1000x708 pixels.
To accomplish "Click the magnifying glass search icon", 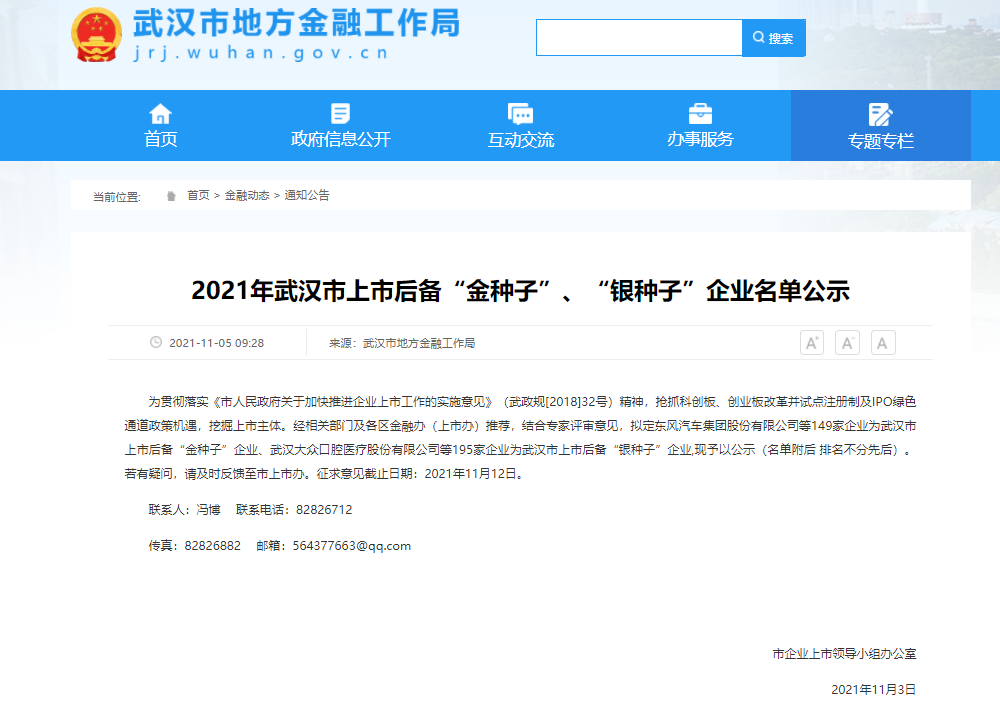I will click(x=758, y=37).
